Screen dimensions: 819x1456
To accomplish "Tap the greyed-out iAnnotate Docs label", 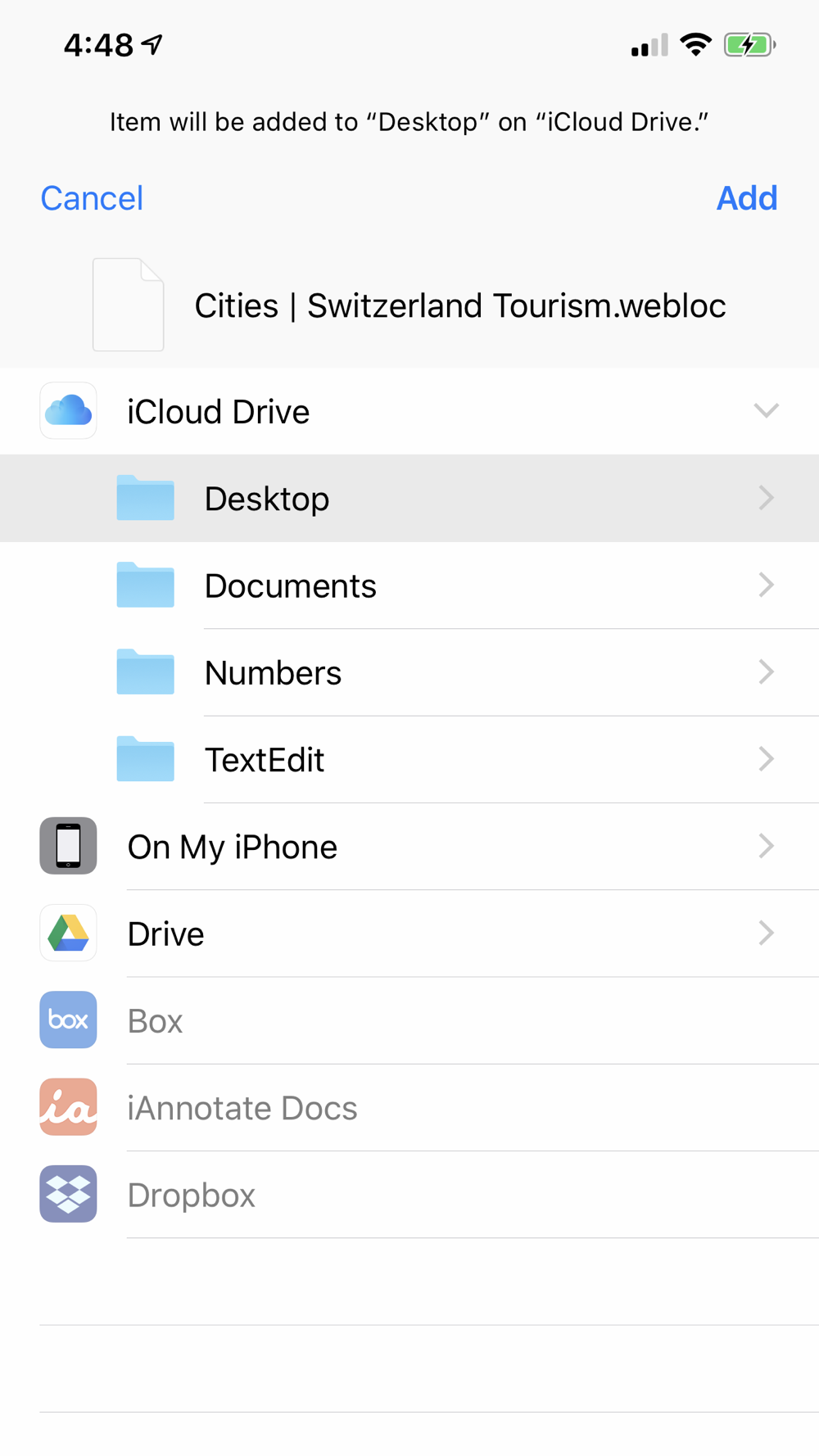I will (x=242, y=1108).
